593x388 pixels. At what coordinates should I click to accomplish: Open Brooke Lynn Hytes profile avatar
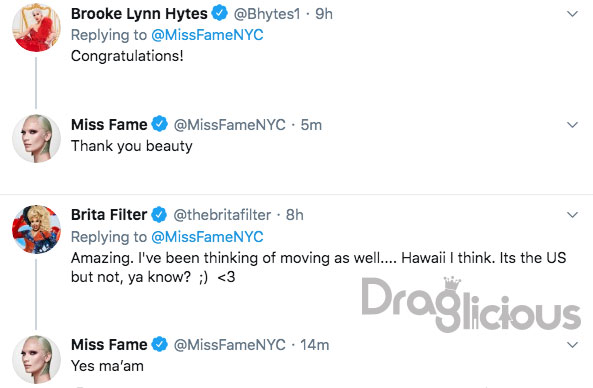[x=36, y=28]
